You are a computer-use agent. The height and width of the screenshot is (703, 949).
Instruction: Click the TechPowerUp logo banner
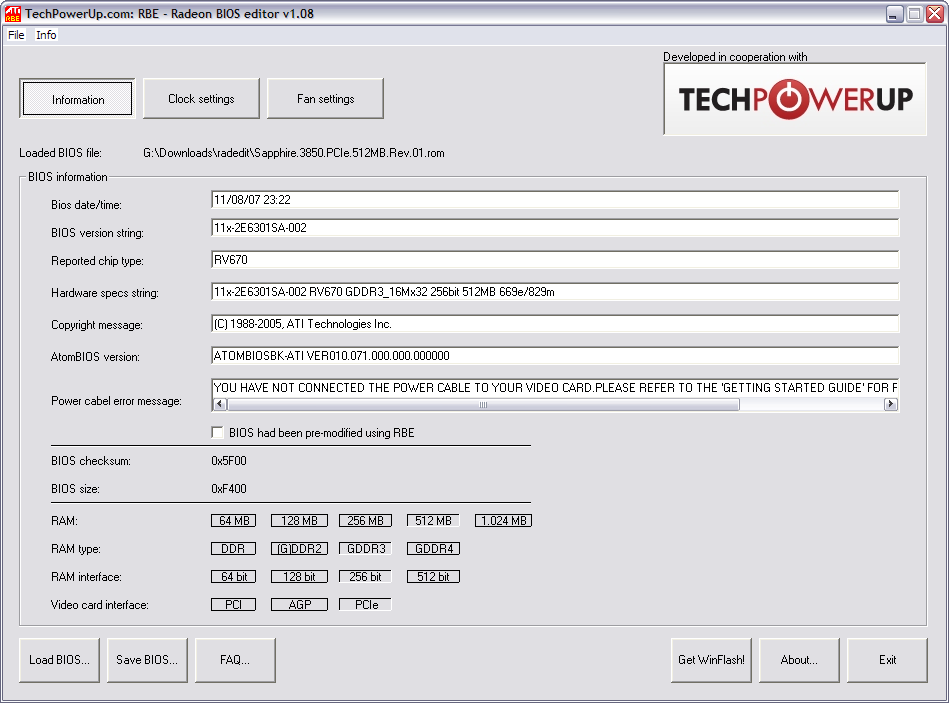click(x=795, y=99)
